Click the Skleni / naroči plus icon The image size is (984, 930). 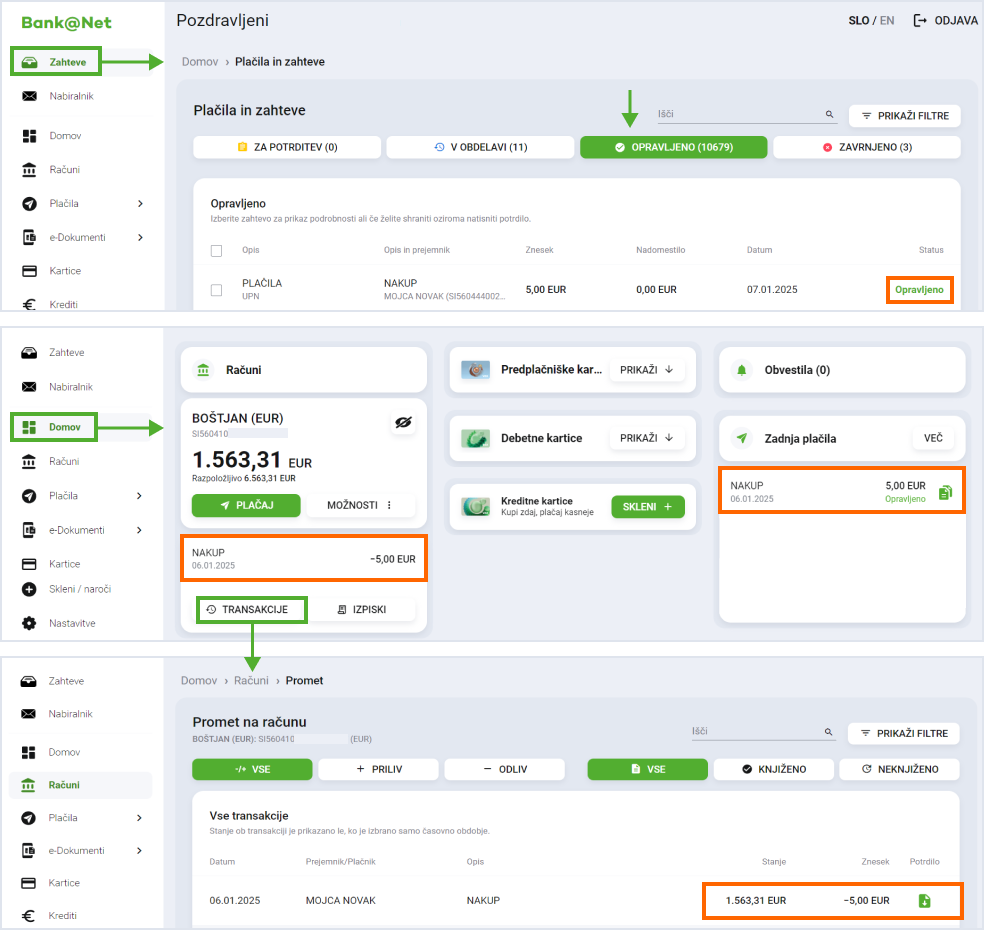click(x=29, y=589)
